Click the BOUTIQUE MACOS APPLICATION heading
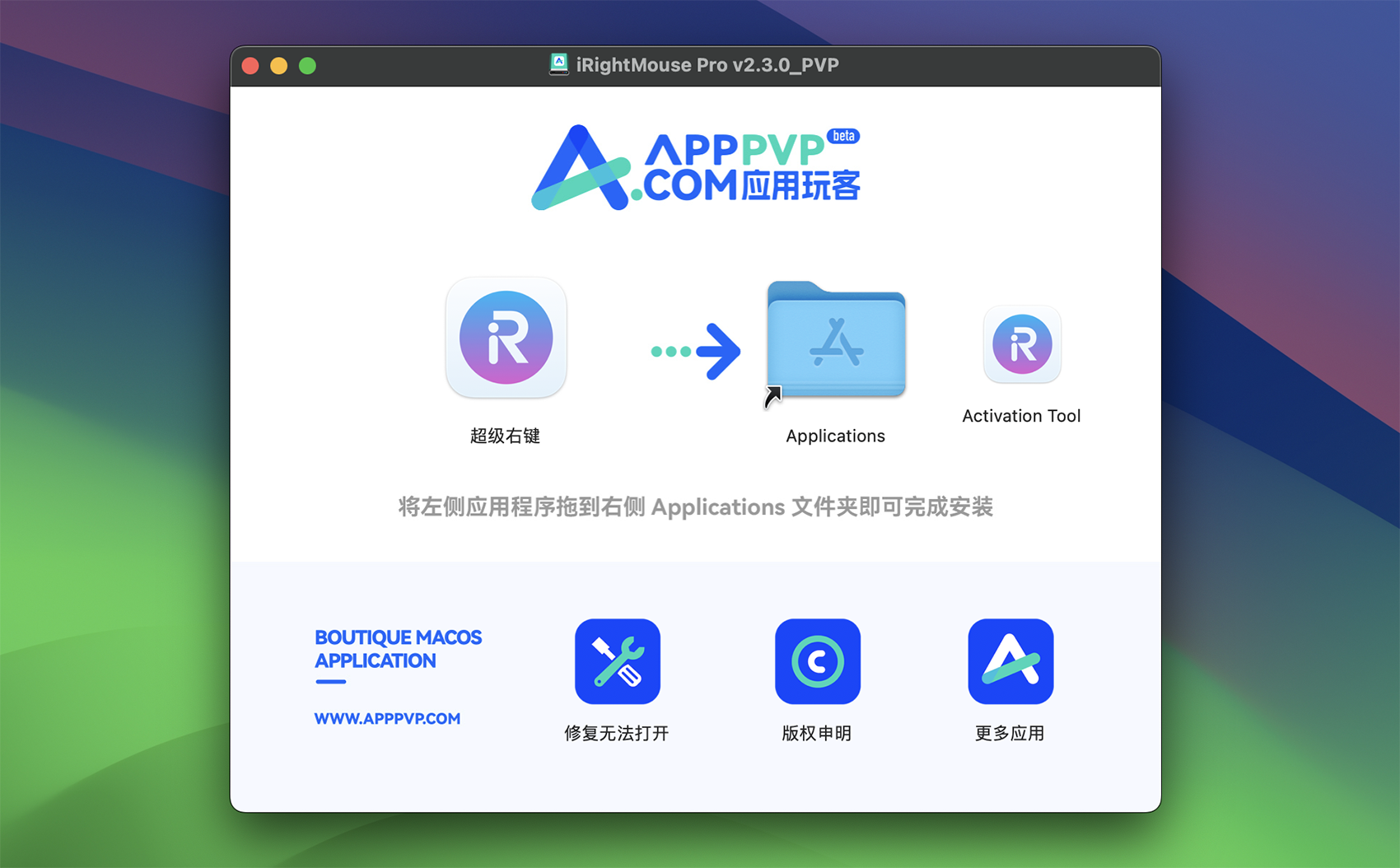 [398, 649]
